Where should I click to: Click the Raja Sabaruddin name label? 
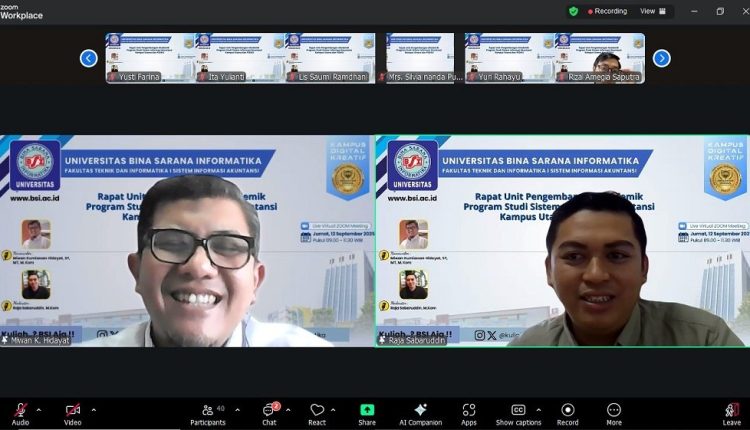coord(412,341)
